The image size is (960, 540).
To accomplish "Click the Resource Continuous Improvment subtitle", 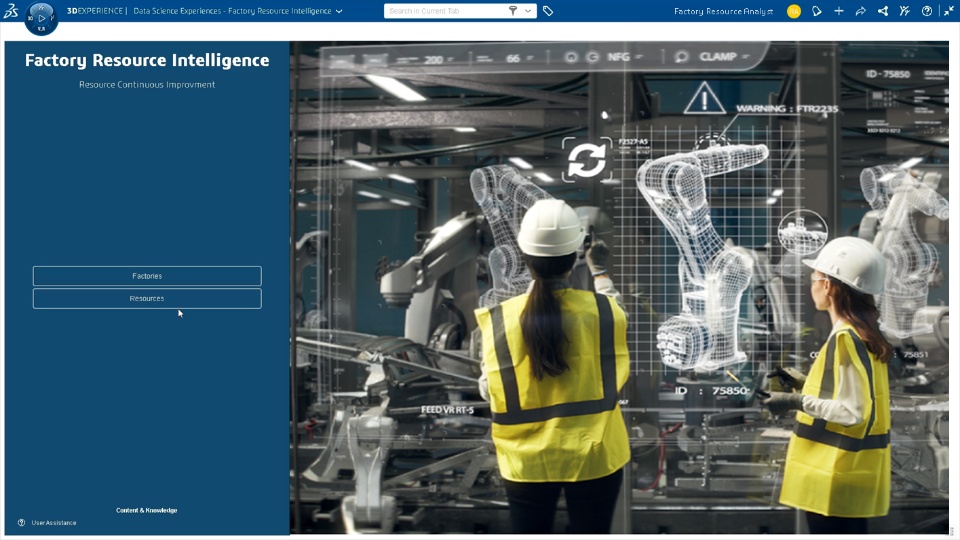I will [147, 84].
